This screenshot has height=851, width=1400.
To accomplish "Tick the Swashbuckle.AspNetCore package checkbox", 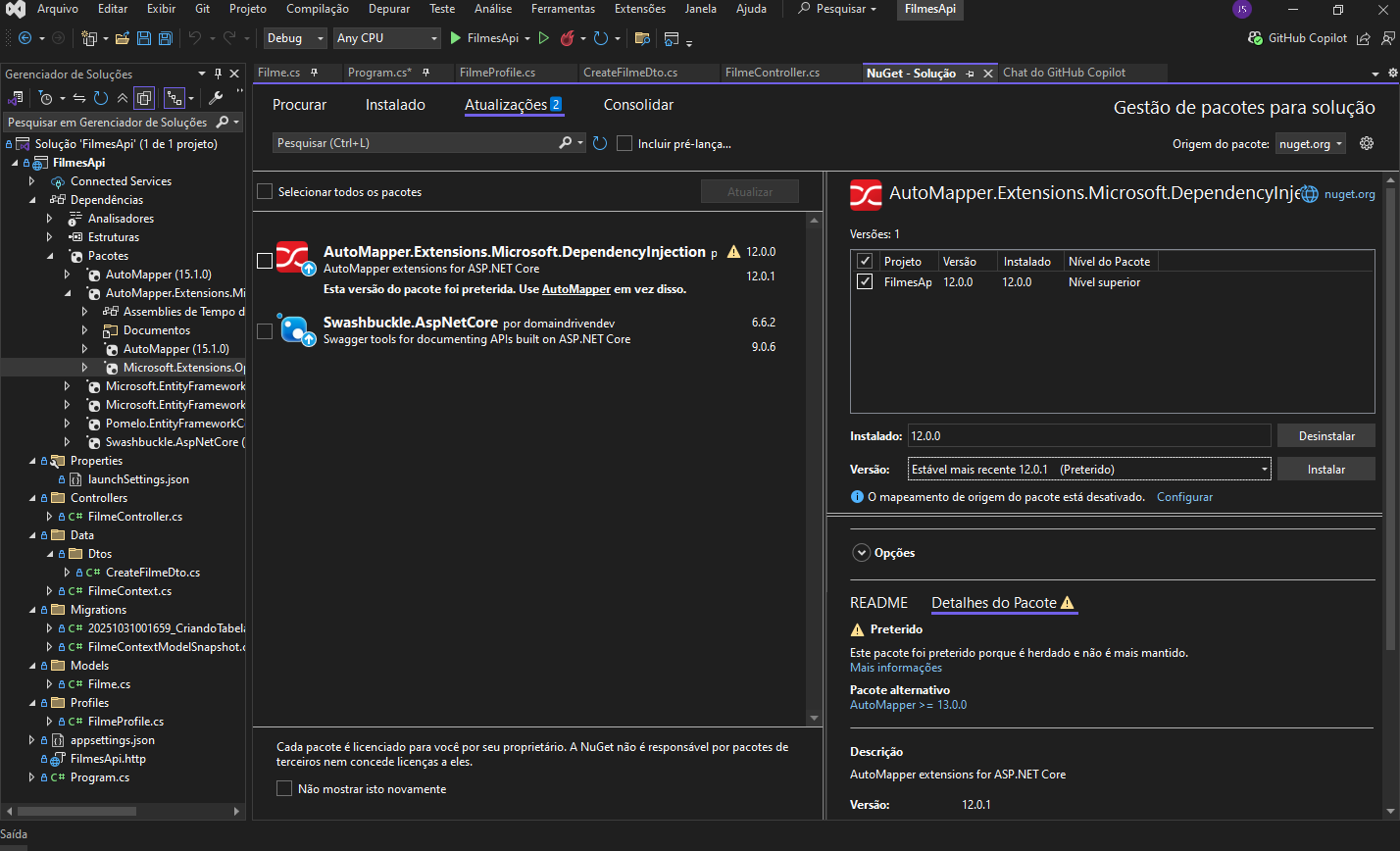I will point(265,331).
